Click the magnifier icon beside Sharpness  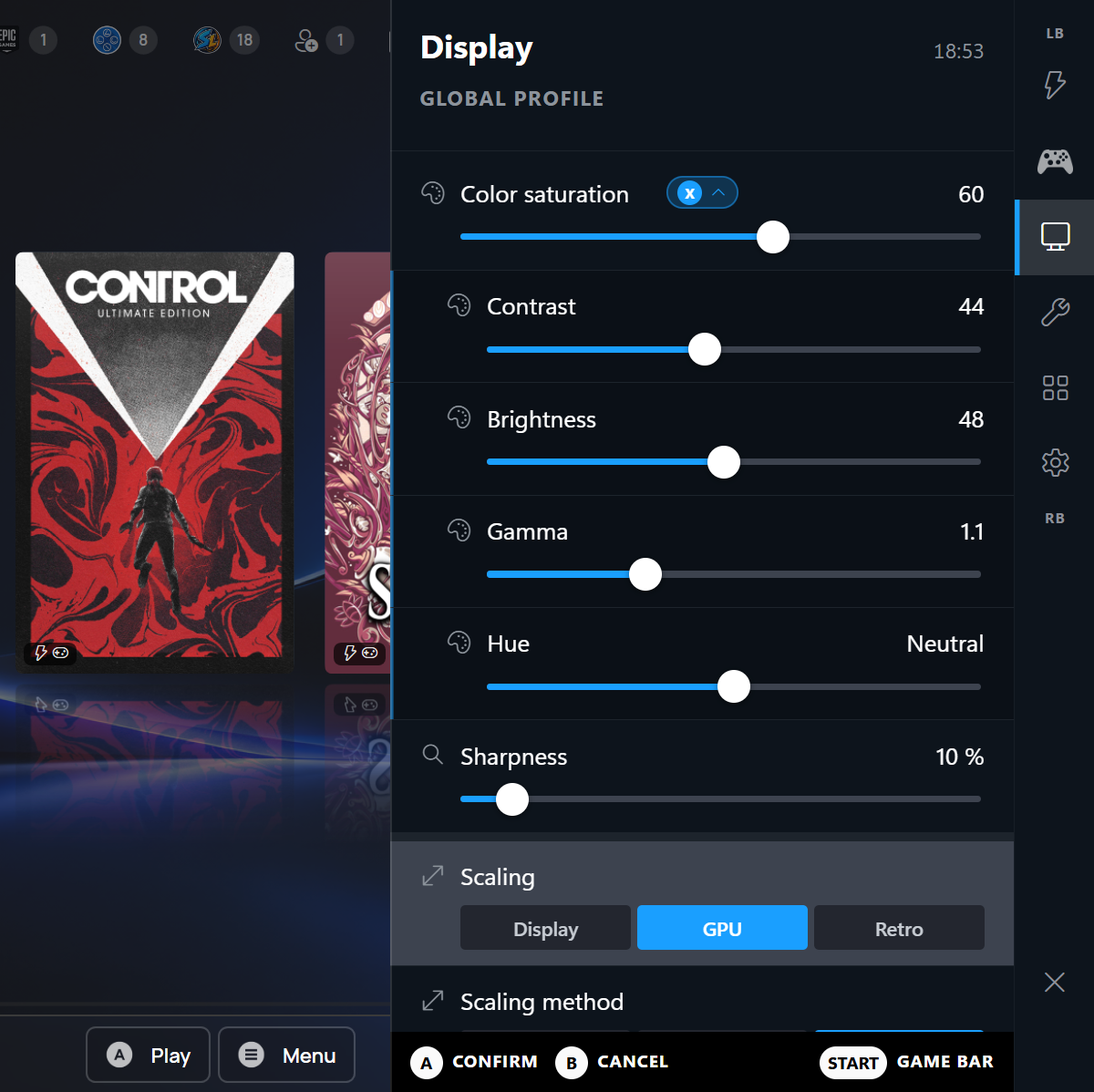(x=433, y=755)
